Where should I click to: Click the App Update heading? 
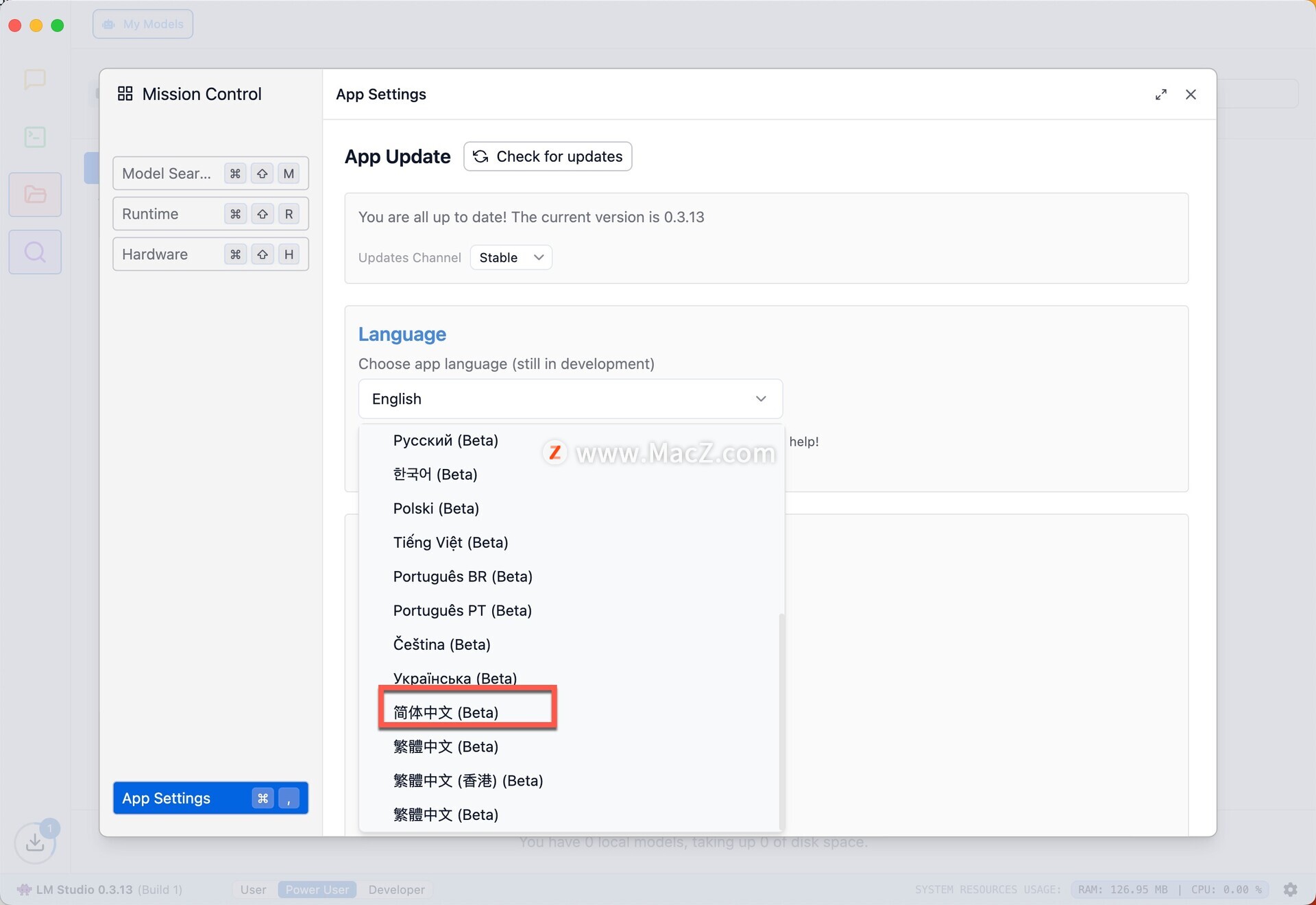tap(398, 157)
